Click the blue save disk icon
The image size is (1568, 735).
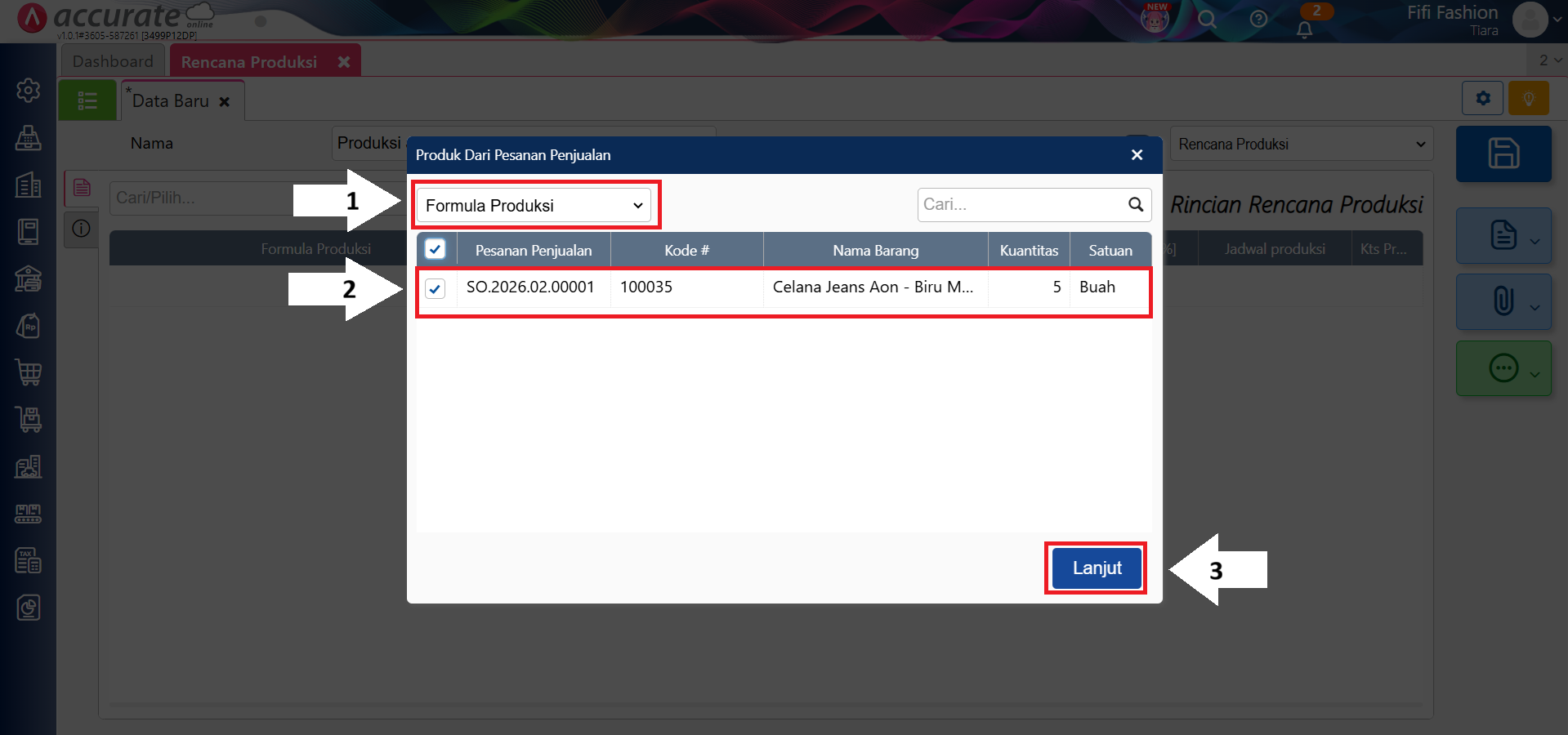coord(1503,154)
